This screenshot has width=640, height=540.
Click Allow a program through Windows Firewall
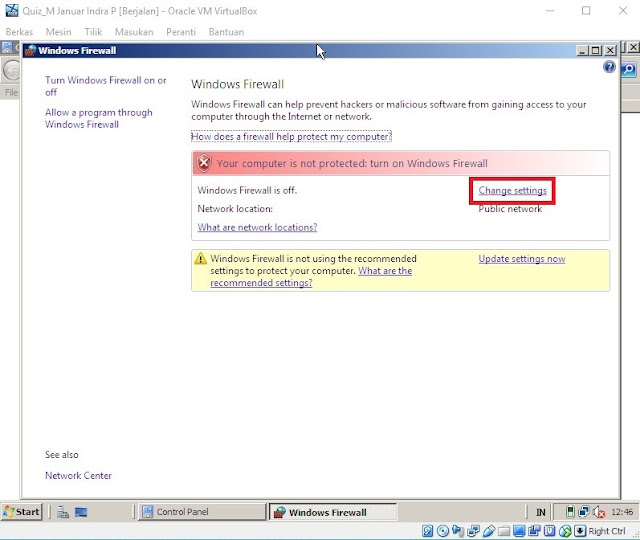click(x=99, y=118)
